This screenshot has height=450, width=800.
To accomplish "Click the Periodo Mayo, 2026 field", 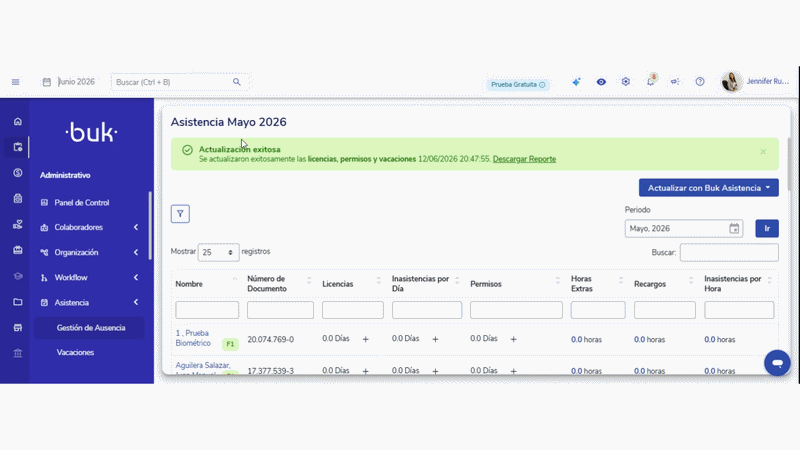I will pyautogui.click(x=684, y=229).
